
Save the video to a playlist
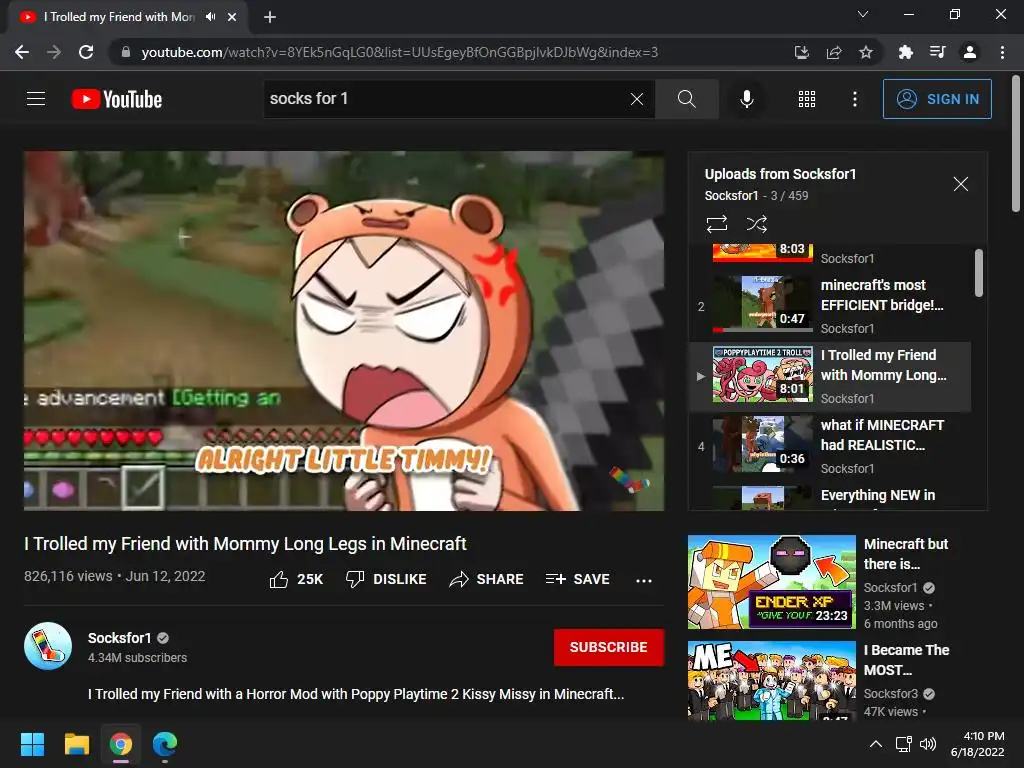[x=577, y=579]
